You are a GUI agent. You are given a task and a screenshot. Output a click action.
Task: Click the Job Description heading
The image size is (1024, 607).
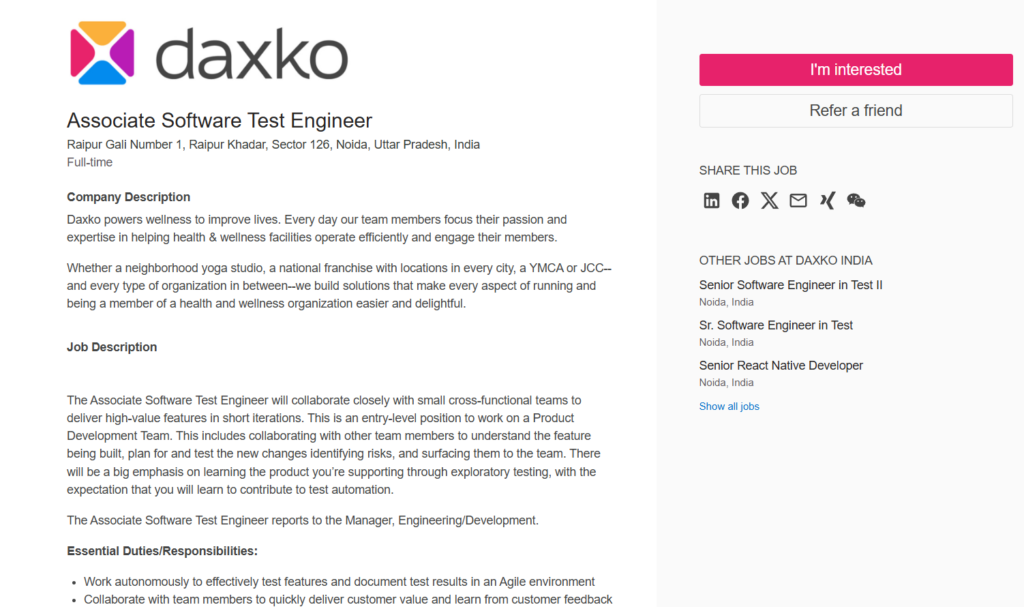click(x=112, y=347)
